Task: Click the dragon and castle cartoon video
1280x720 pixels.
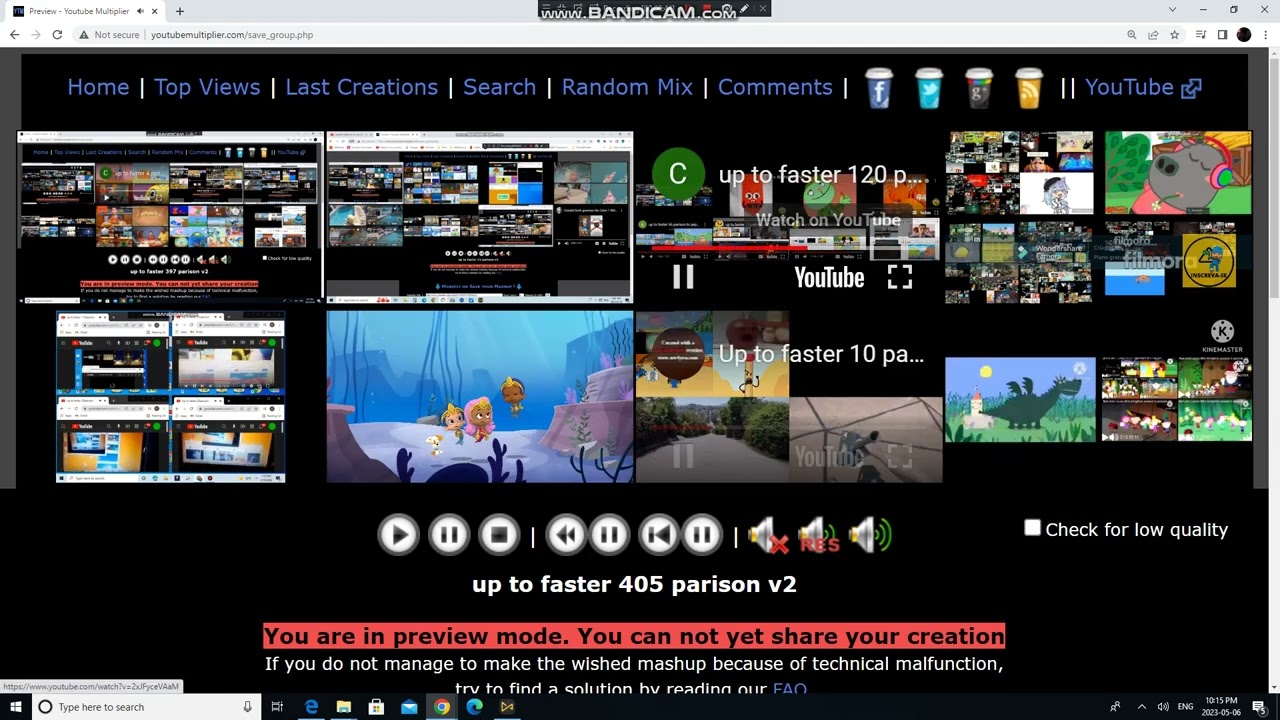Action: click(x=1020, y=399)
